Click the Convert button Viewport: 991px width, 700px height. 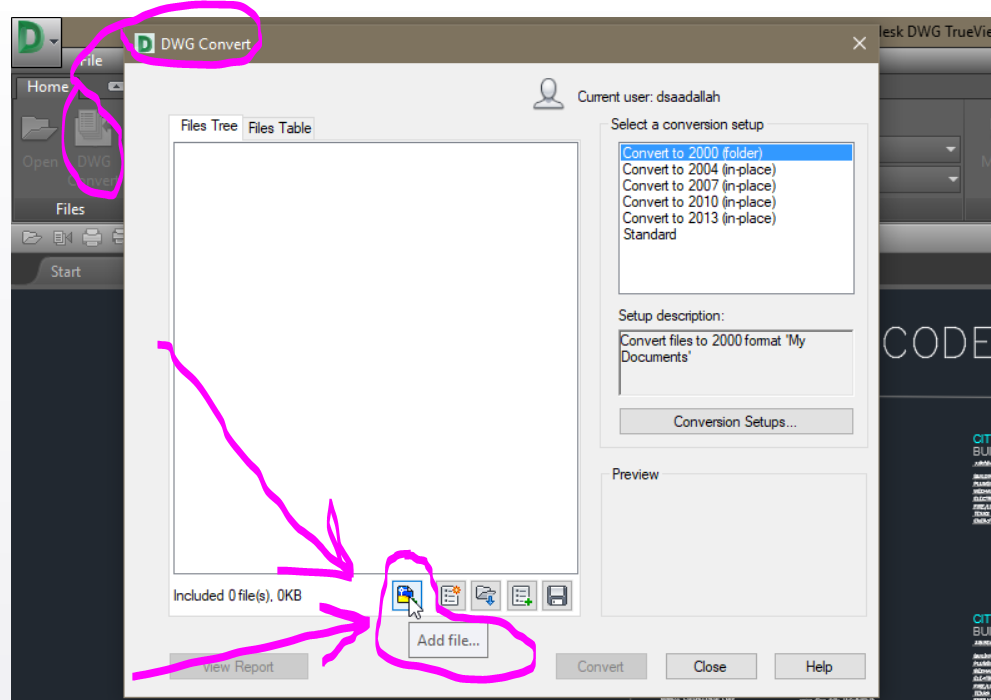601,667
